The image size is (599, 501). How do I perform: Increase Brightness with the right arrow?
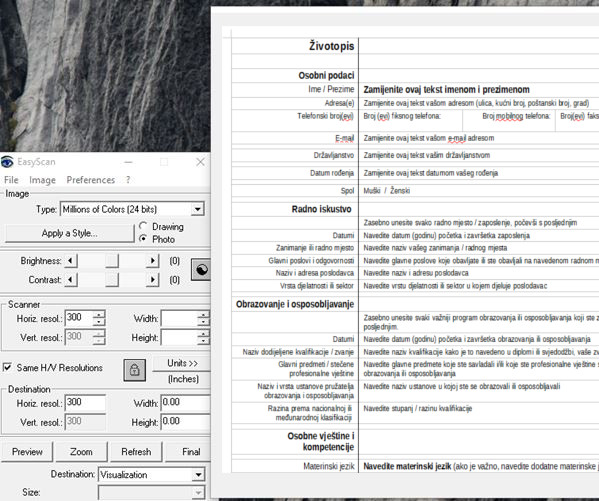(152, 261)
